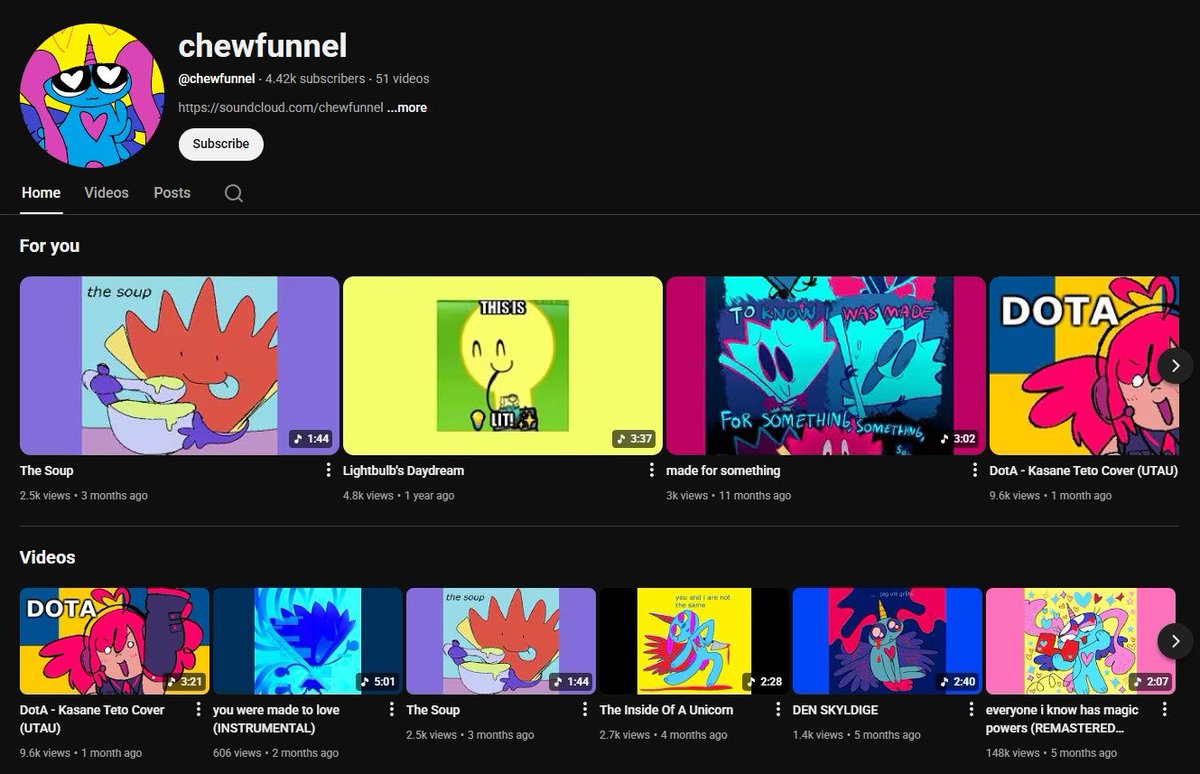Screen dimensions: 1200x774
Task: Open options menu for made for something
Action: [x=975, y=470]
